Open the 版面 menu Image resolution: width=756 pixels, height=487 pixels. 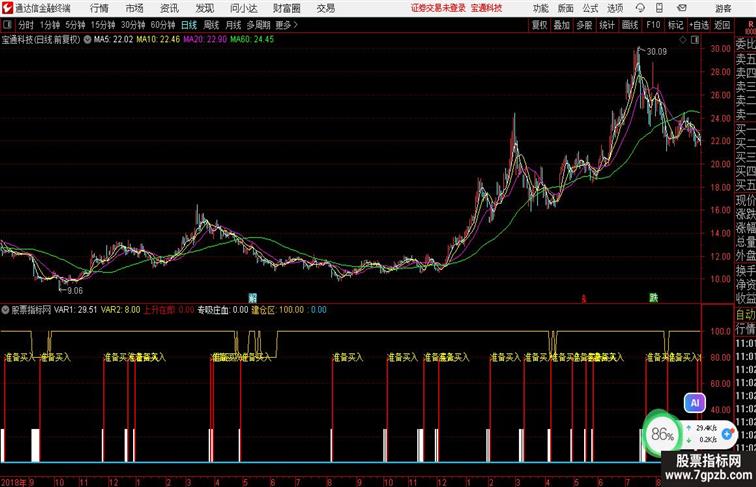pyautogui.click(x=566, y=8)
